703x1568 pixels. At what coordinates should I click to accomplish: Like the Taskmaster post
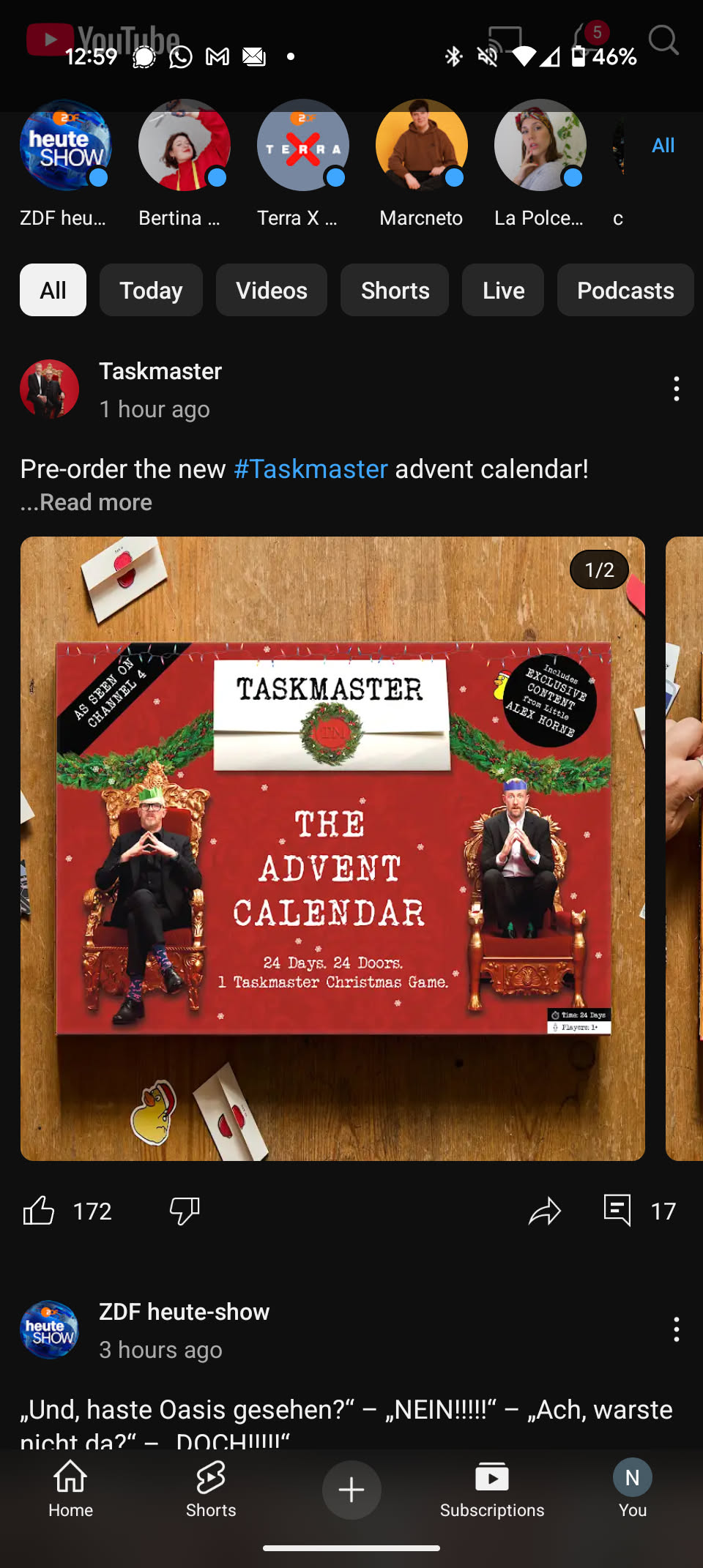pos(39,1211)
